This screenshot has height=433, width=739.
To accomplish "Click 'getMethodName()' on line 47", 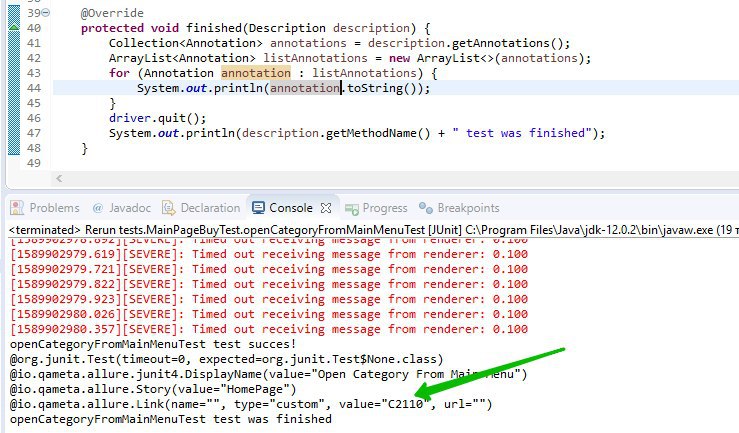I will point(378,133).
